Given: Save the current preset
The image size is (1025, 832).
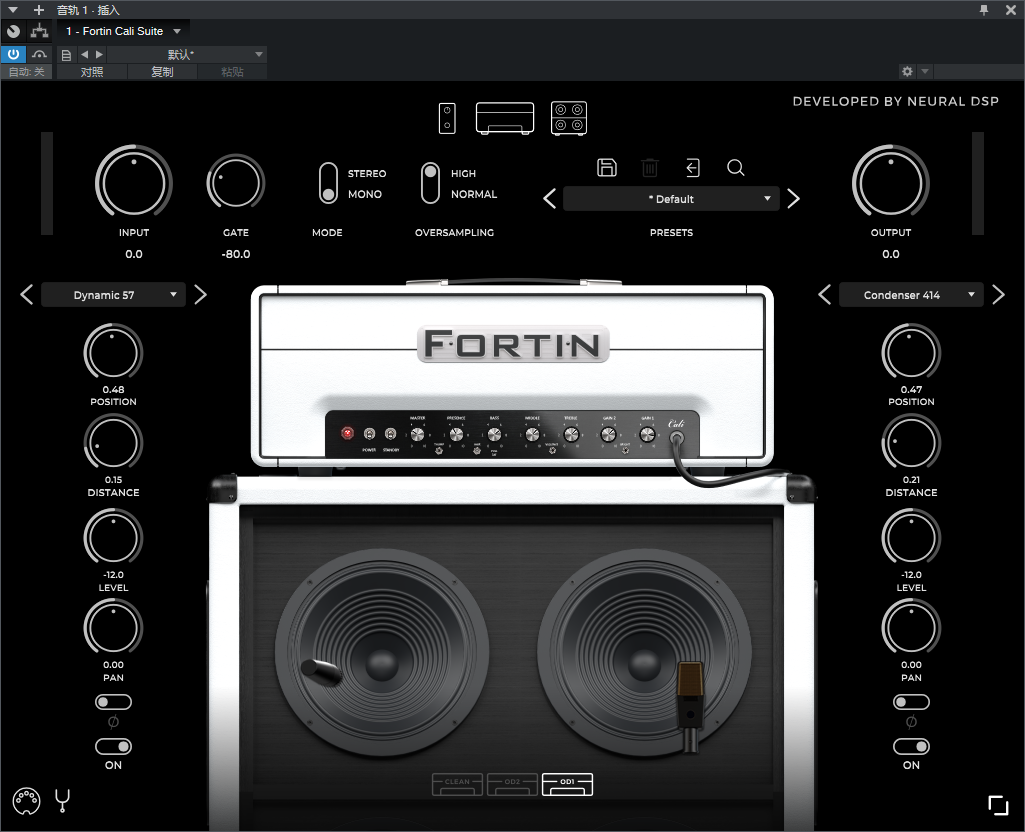Looking at the screenshot, I should tap(607, 168).
